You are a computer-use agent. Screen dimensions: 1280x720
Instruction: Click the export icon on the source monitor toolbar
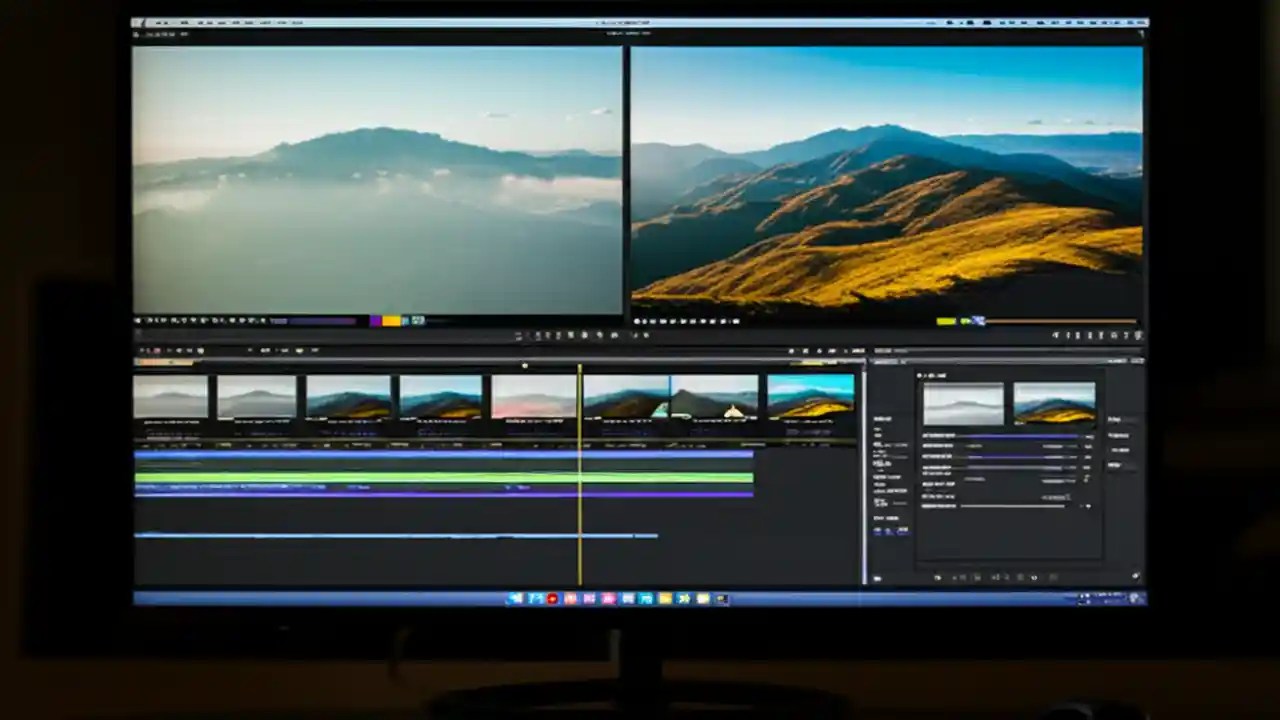(248, 320)
